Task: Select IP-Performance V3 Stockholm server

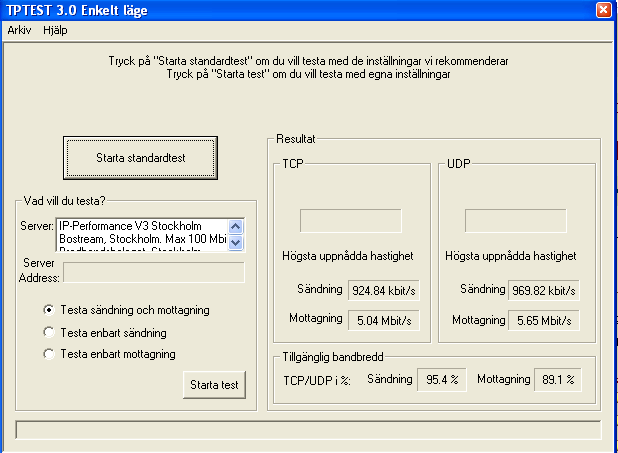Action: point(142,226)
